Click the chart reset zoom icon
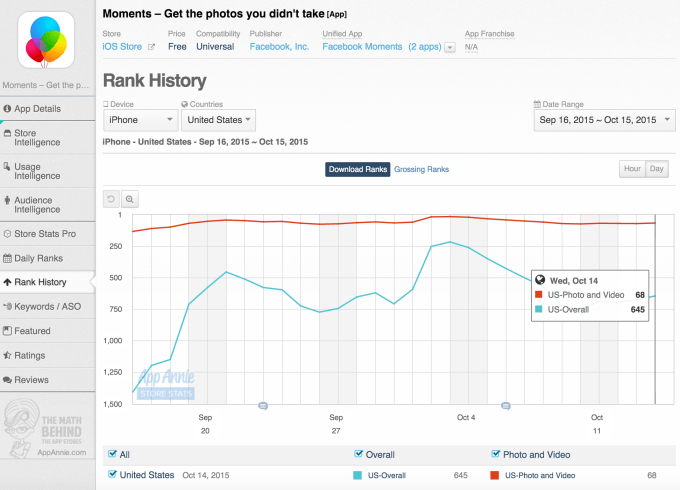 coord(111,199)
